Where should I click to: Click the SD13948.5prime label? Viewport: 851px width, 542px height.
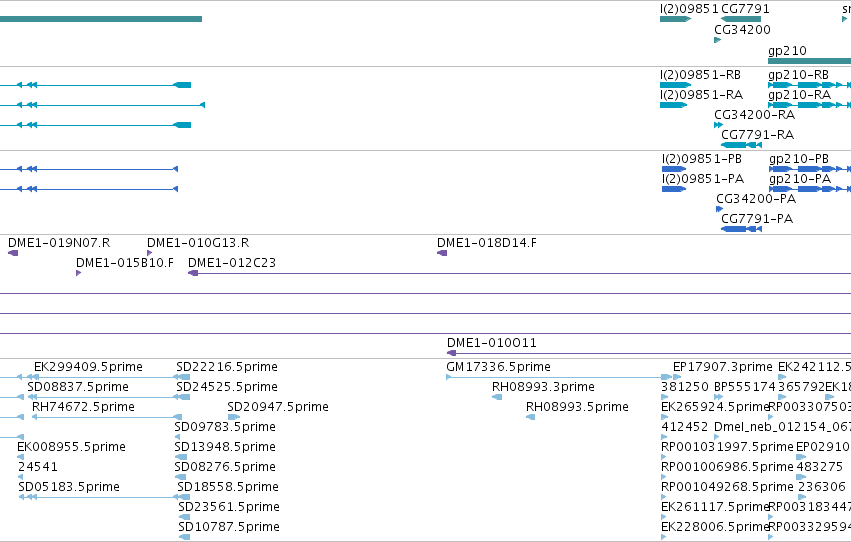(x=225, y=447)
